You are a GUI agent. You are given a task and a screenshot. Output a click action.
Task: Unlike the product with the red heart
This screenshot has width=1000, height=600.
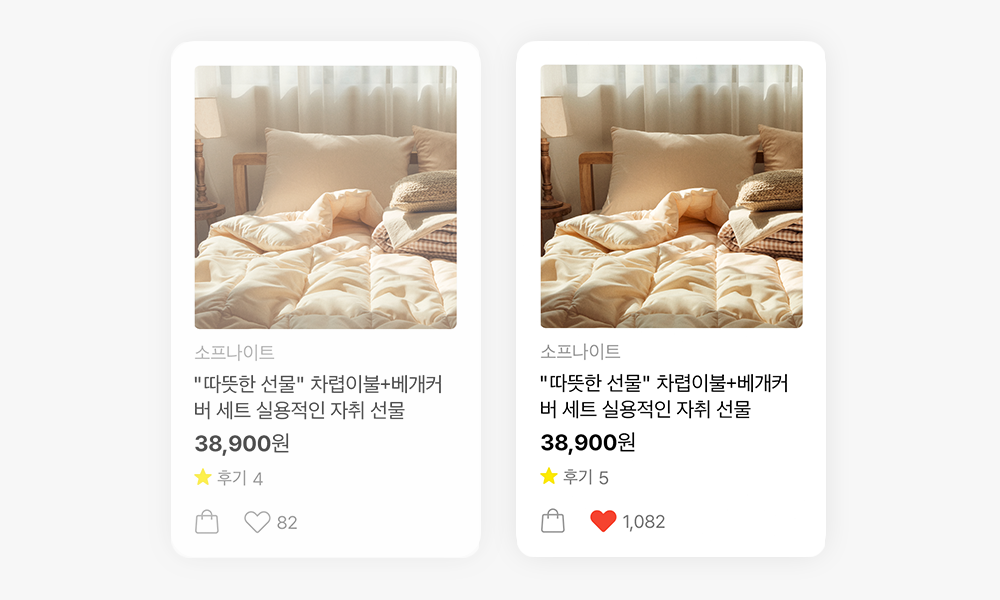point(603,521)
